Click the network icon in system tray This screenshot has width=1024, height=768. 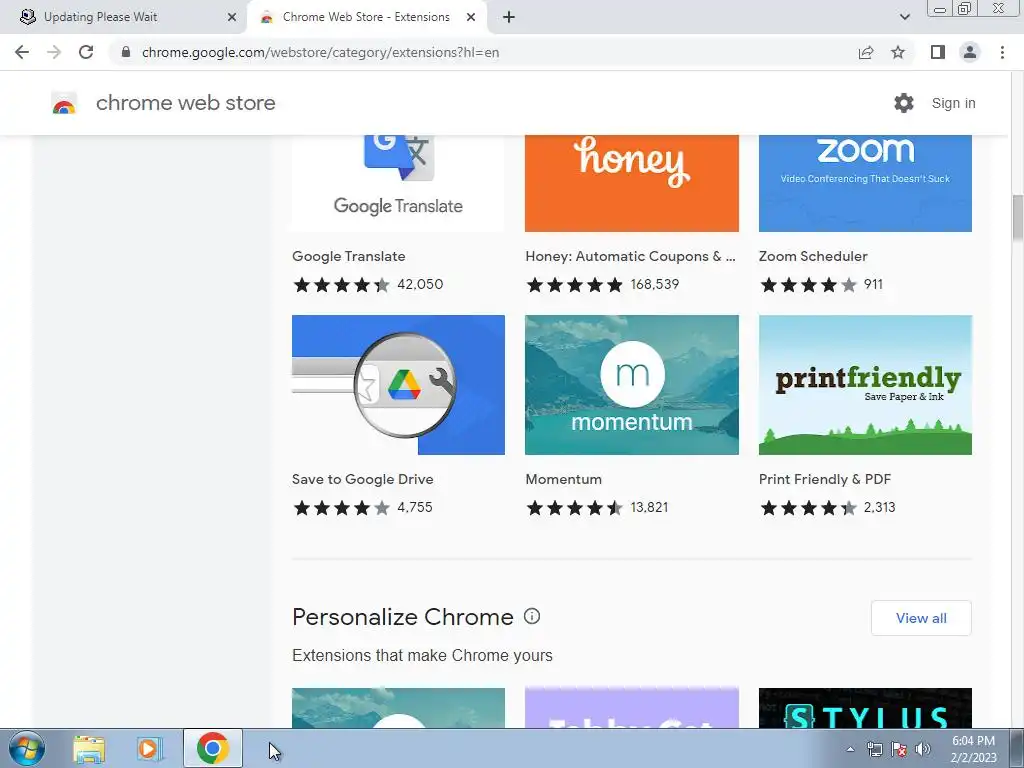tap(874, 749)
